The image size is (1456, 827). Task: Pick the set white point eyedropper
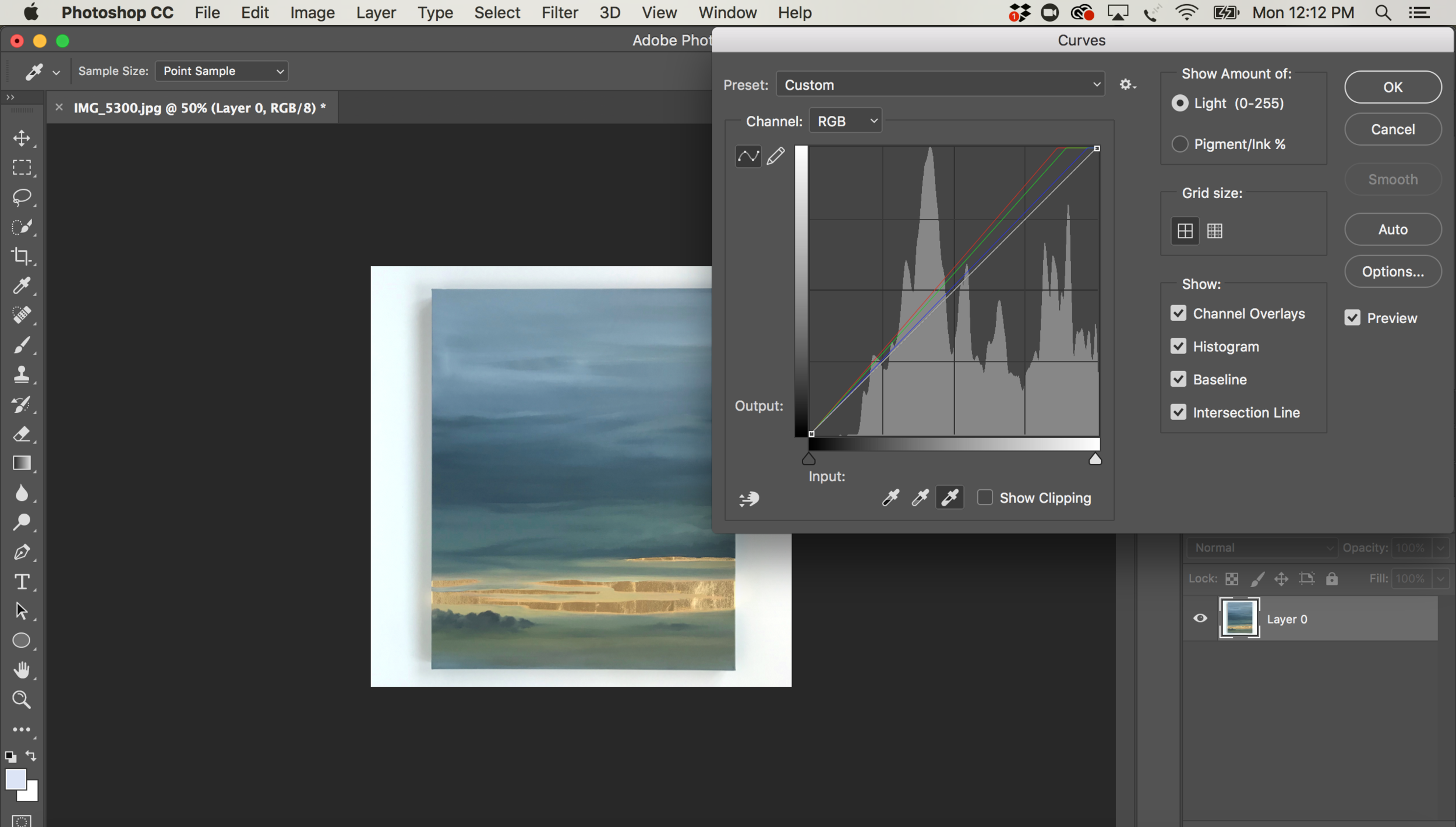tap(949, 497)
